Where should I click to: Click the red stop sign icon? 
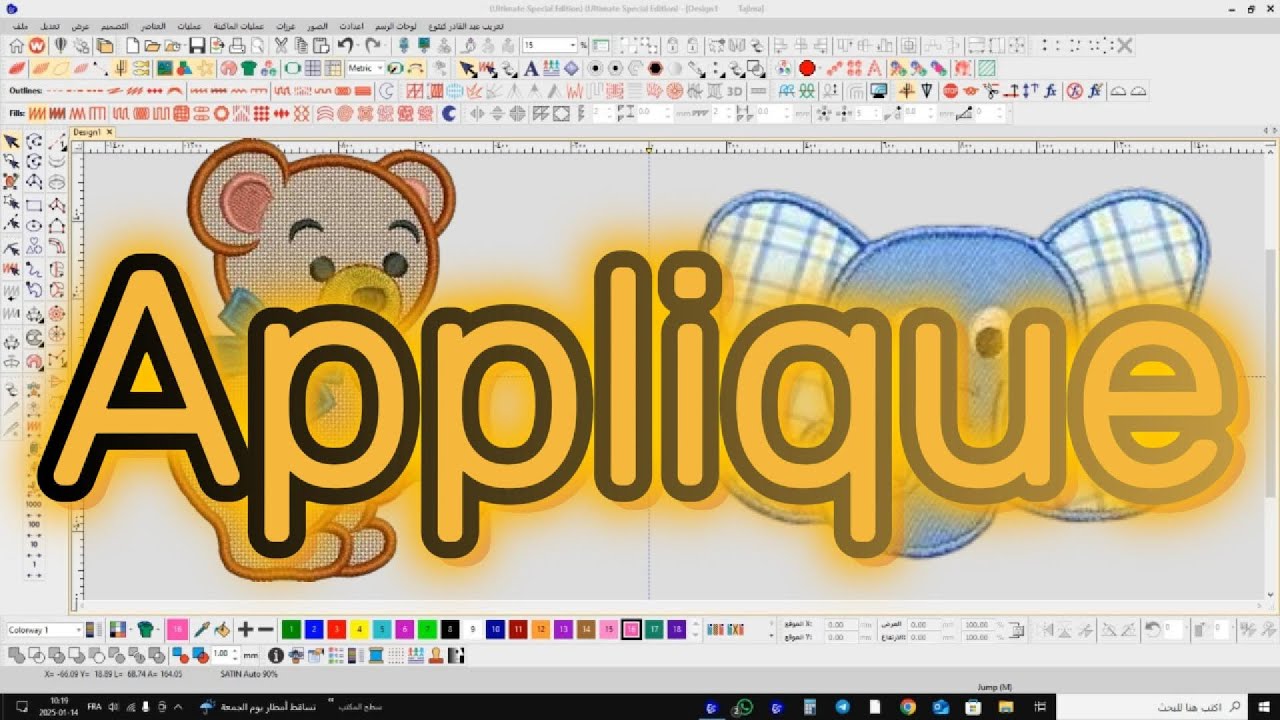951,91
